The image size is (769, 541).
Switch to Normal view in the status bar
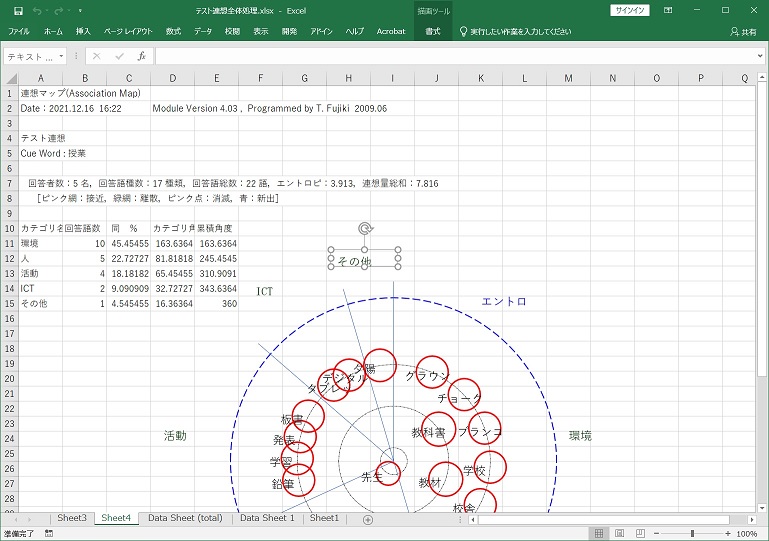point(599,534)
